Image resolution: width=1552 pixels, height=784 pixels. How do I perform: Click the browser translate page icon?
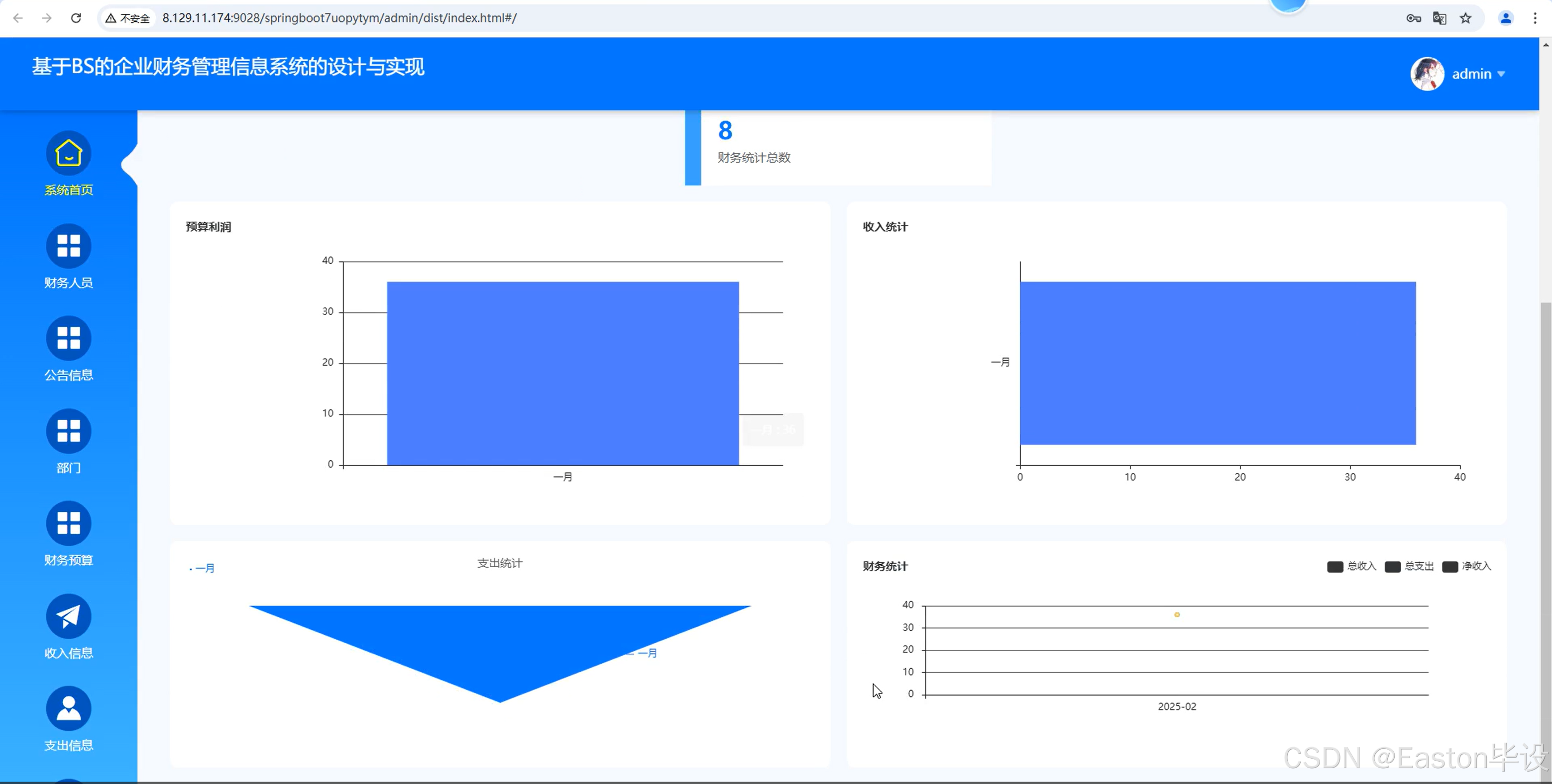click(1440, 18)
